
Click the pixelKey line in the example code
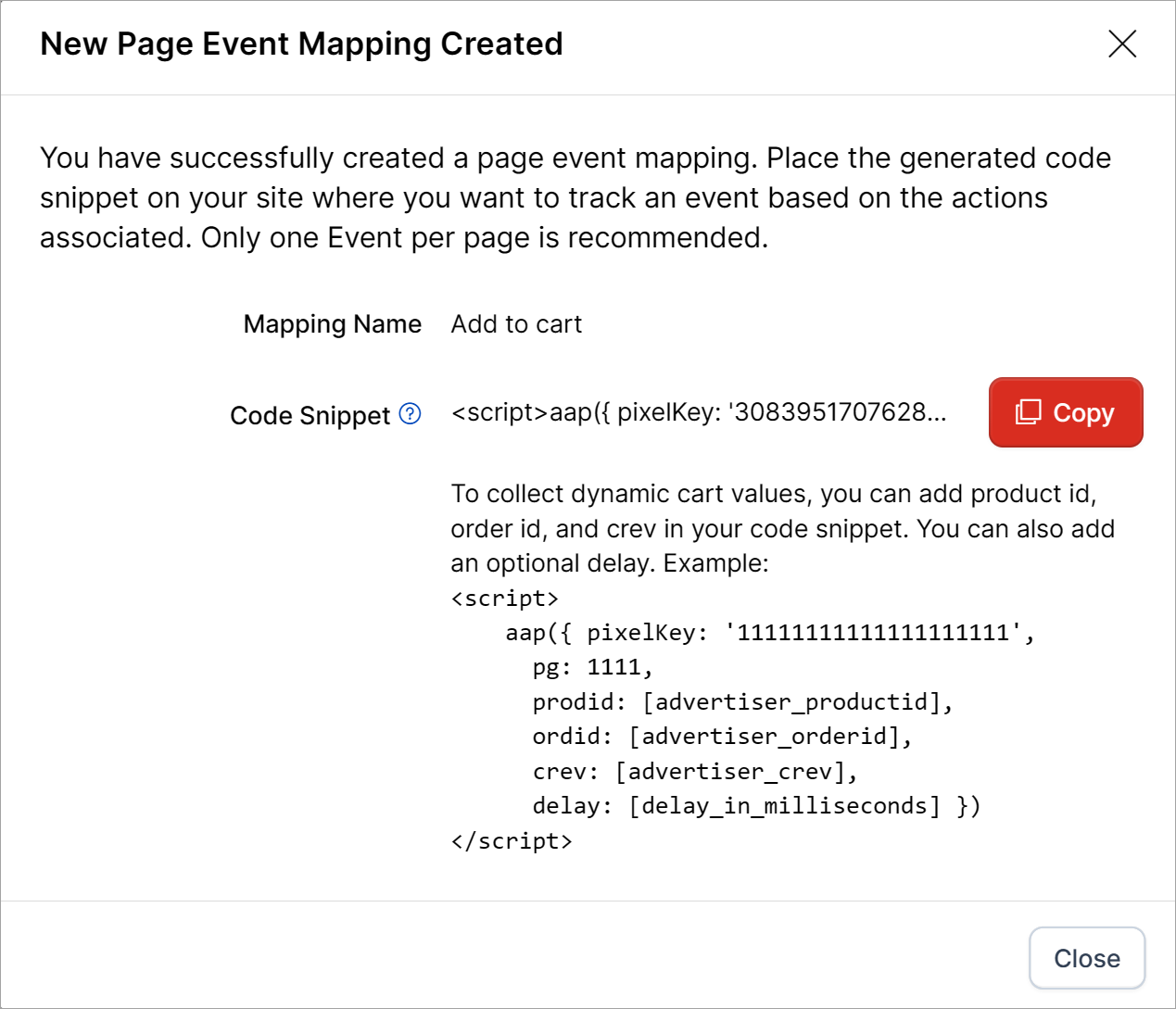pyautogui.click(x=769, y=633)
